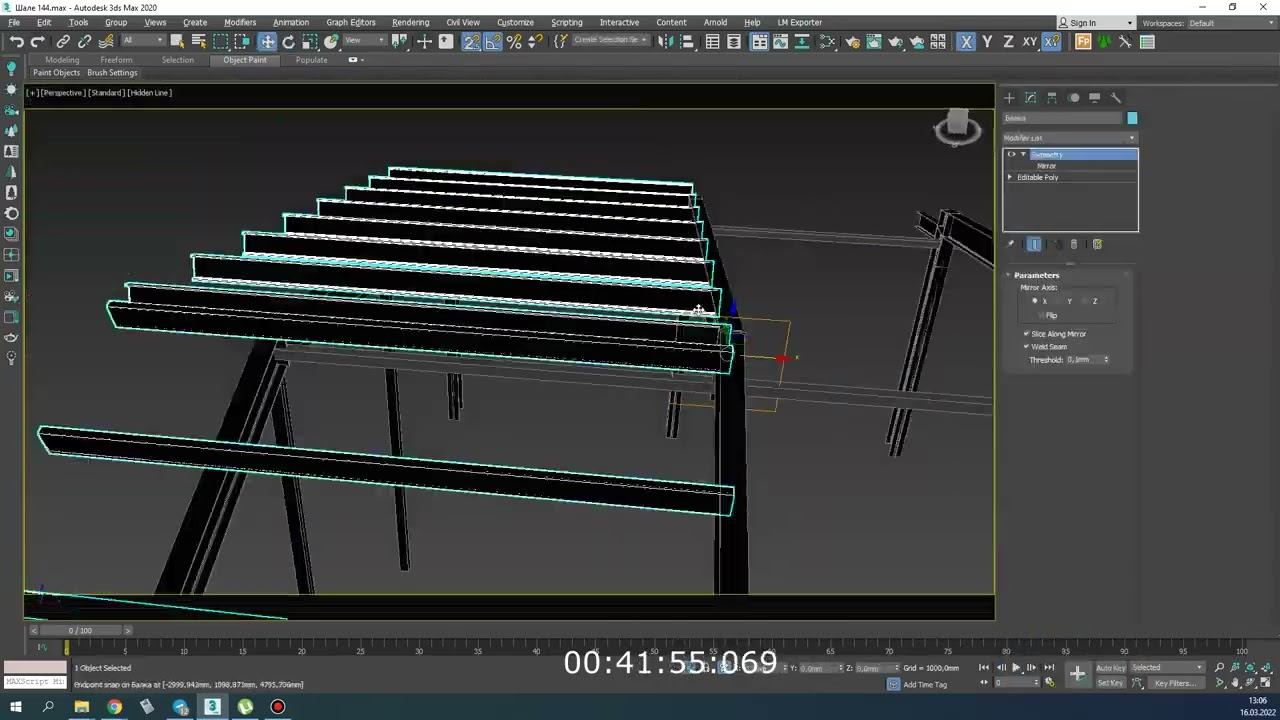The height and width of the screenshot is (720, 1280).
Task: Click the object color swatch
Action: tap(1132, 118)
